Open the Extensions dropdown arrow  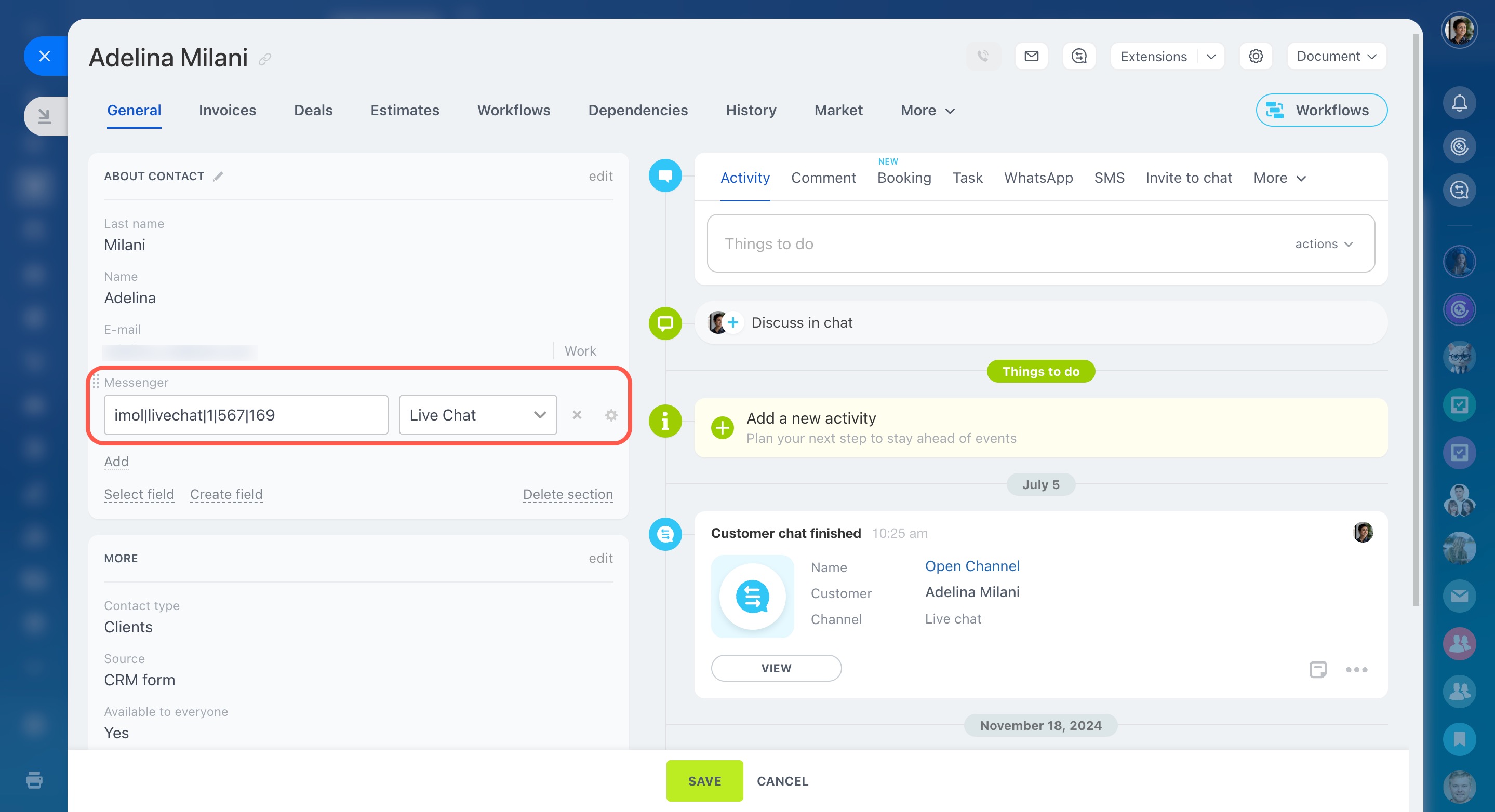pos(1211,56)
